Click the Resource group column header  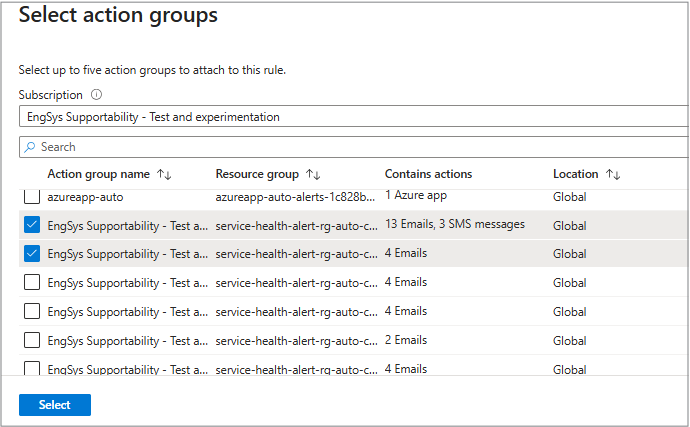[x=258, y=174]
